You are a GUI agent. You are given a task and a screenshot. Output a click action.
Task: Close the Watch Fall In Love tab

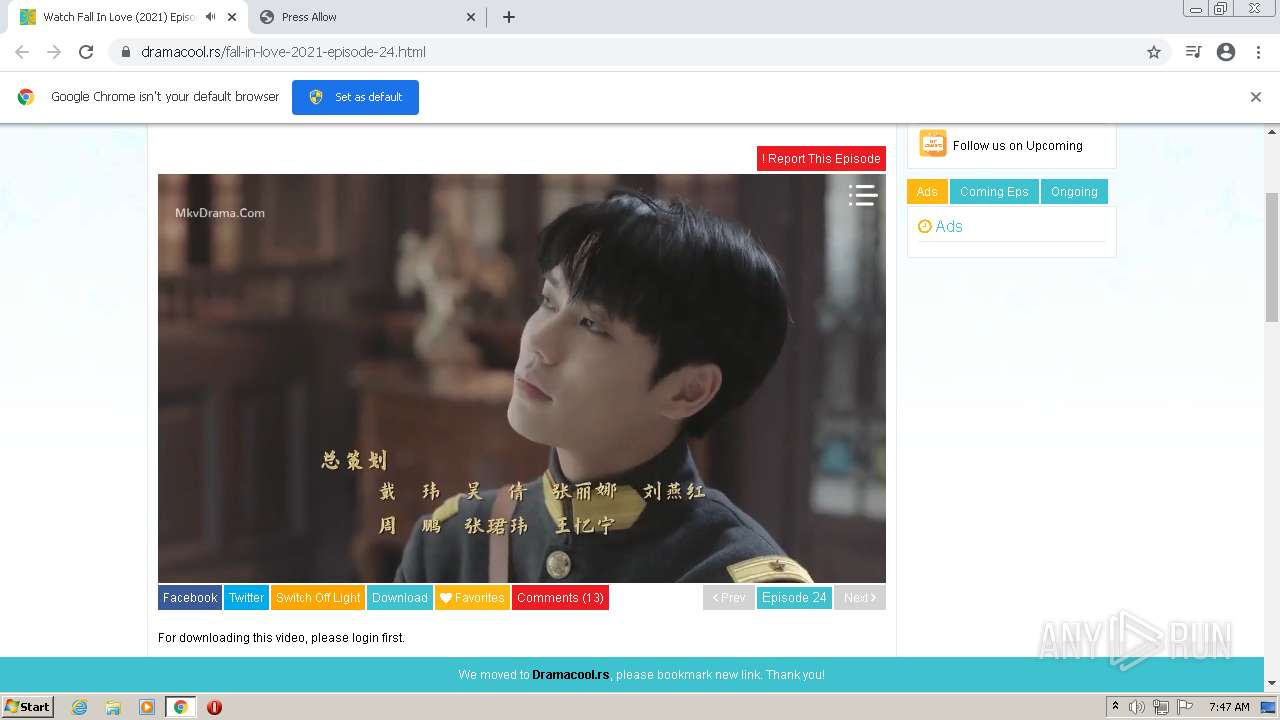[232, 17]
